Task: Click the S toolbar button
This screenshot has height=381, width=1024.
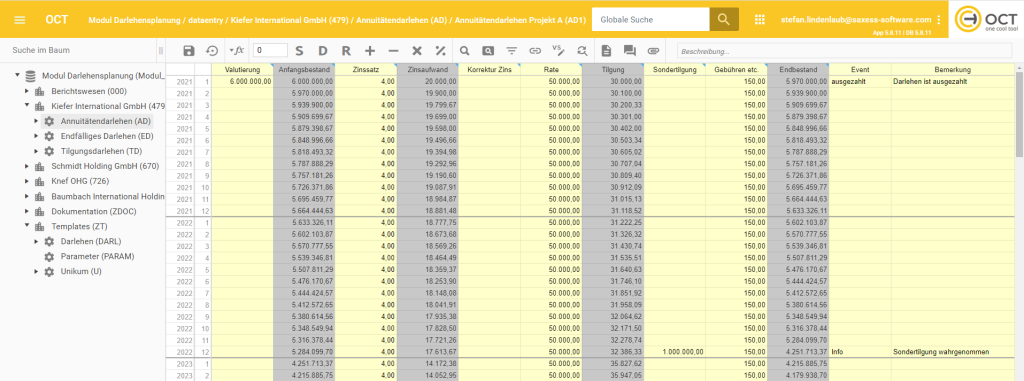Action: point(299,50)
